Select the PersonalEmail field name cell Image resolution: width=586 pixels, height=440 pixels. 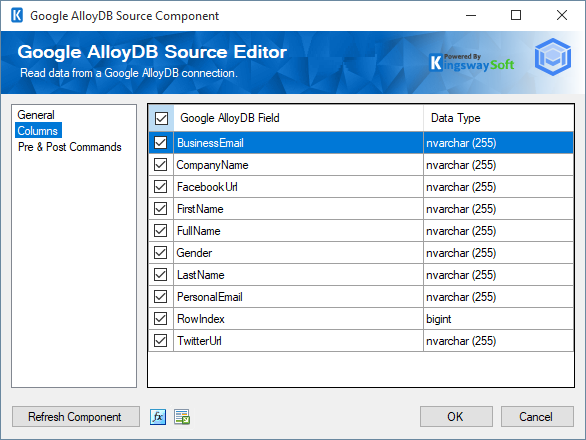pos(299,297)
